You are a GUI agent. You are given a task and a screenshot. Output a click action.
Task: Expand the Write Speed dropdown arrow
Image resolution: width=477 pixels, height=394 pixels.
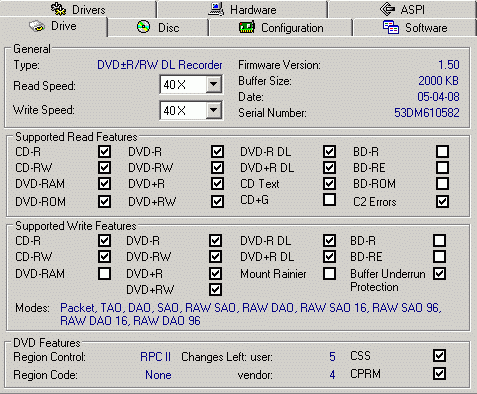pos(213,110)
